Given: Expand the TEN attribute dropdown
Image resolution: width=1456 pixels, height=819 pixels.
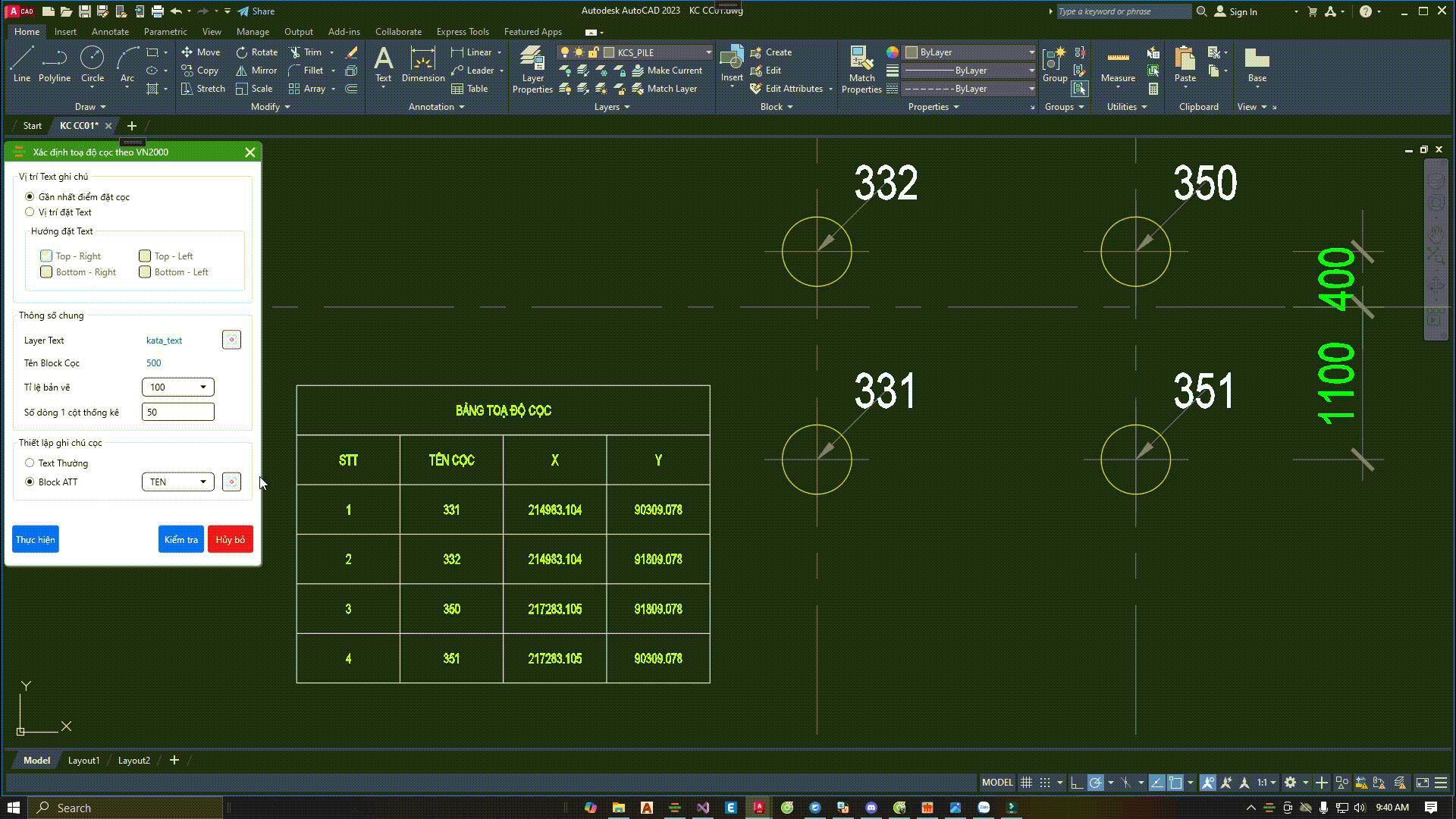Looking at the screenshot, I should click(x=178, y=482).
